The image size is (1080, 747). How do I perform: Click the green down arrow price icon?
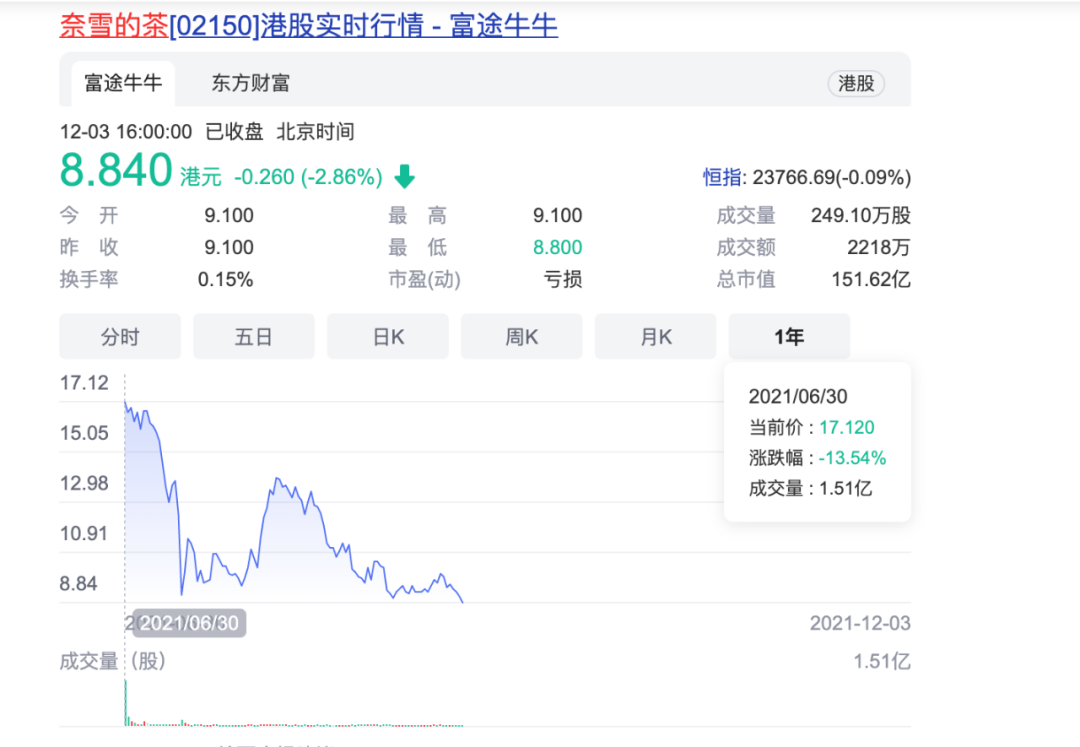point(404,177)
